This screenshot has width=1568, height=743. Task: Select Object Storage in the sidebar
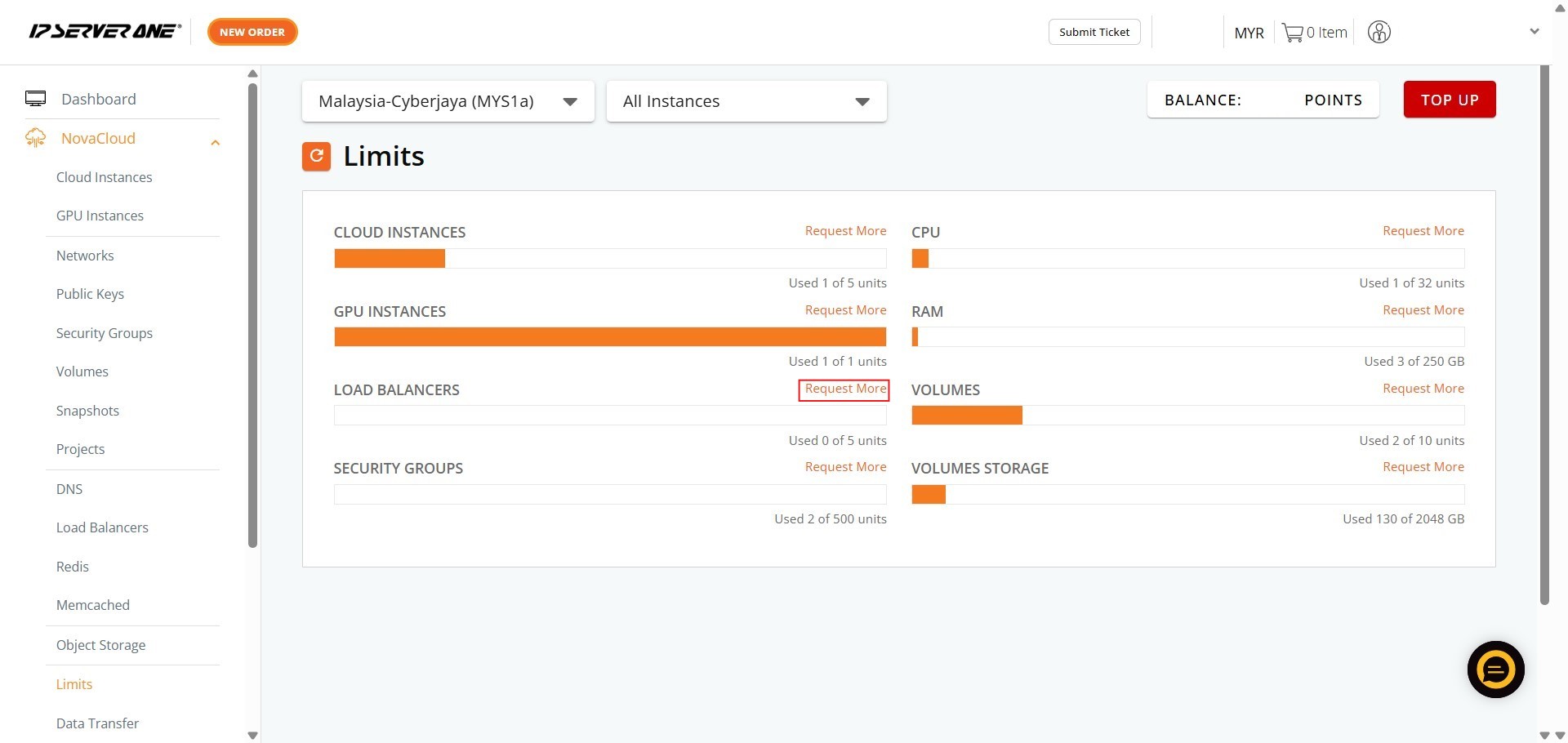[x=100, y=645]
